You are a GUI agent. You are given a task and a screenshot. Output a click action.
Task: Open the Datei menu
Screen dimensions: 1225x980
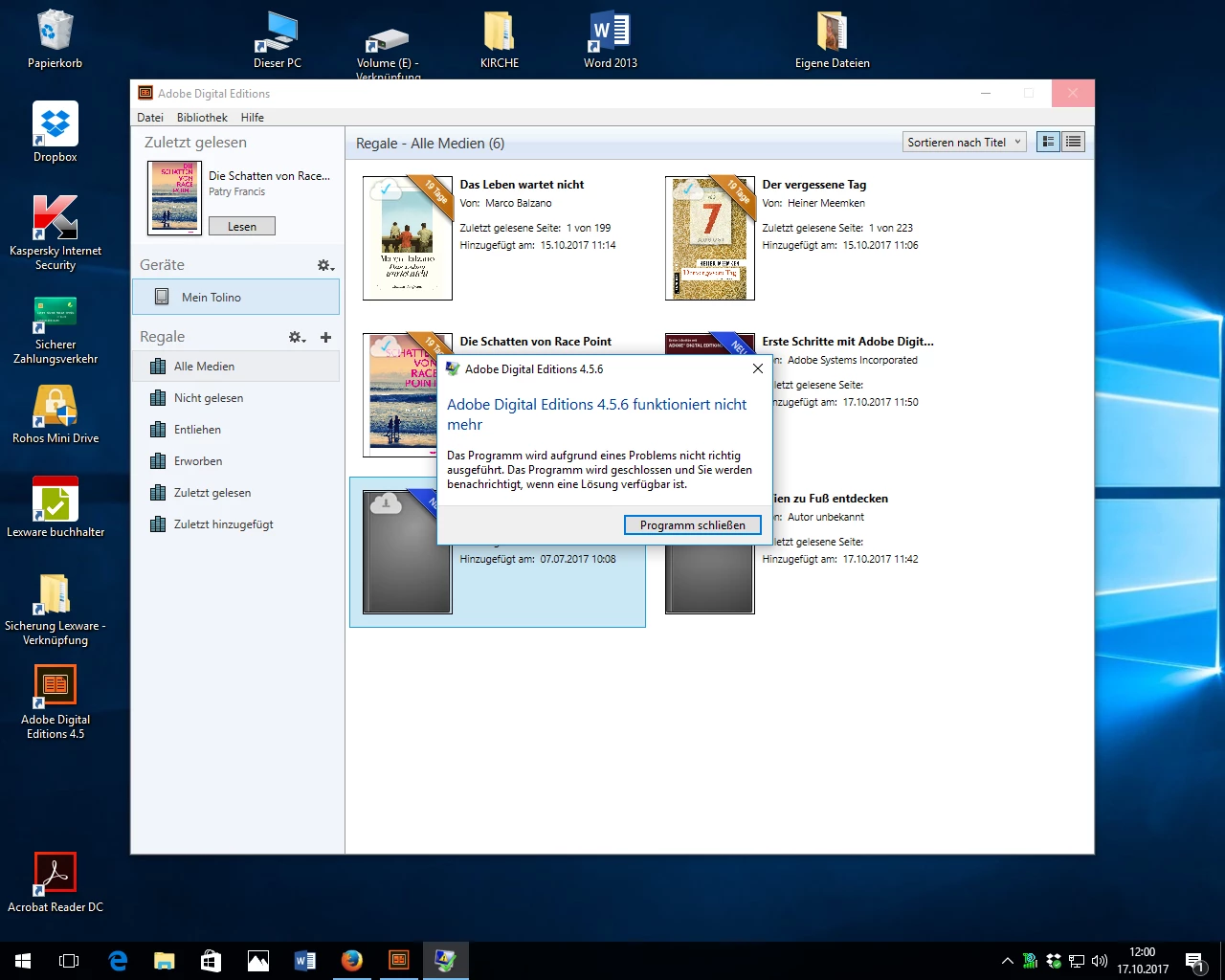point(150,117)
